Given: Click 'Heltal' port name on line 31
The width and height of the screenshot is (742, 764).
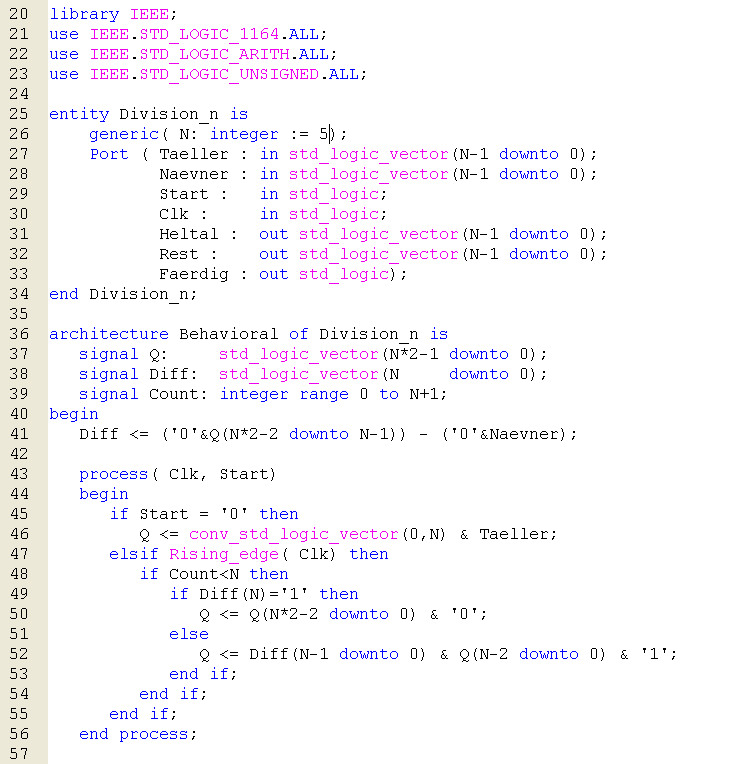Looking at the screenshot, I should [189, 234].
